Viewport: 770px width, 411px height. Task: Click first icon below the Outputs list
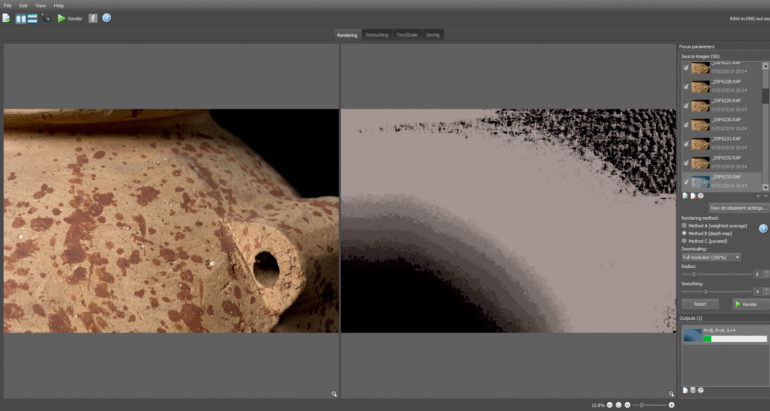point(686,390)
